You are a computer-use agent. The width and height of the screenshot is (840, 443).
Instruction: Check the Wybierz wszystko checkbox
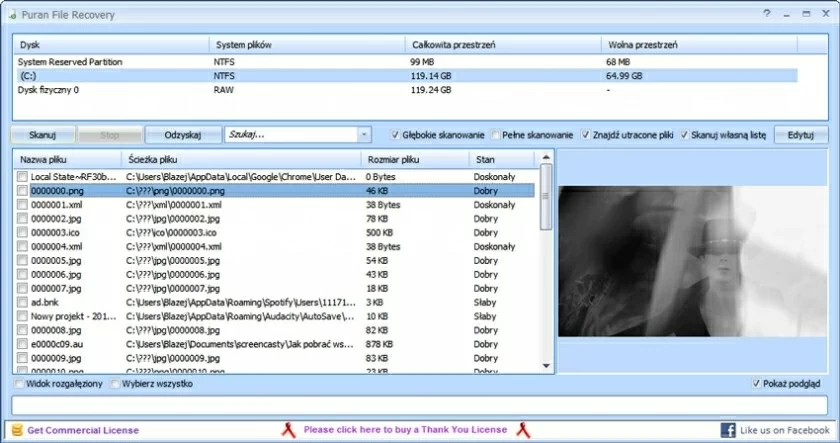[x=115, y=384]
